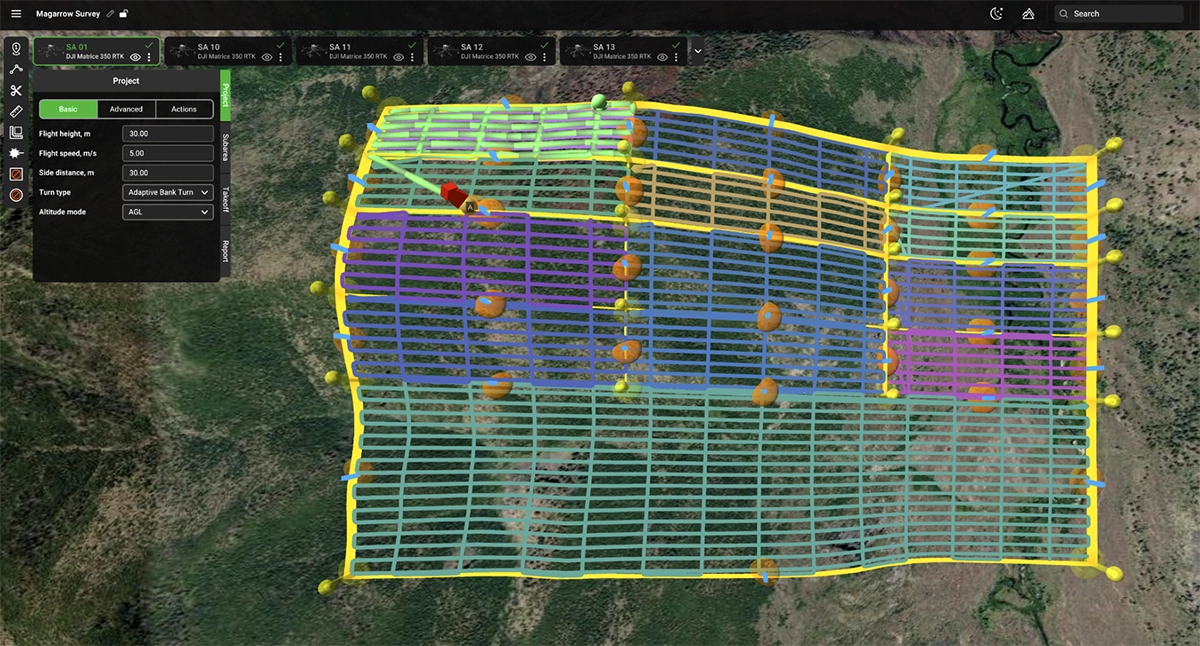Image resolution: width=1200 pixels, height=646 pixels.
Task: Select the SA 13 drone card
Action: point(623,52)
